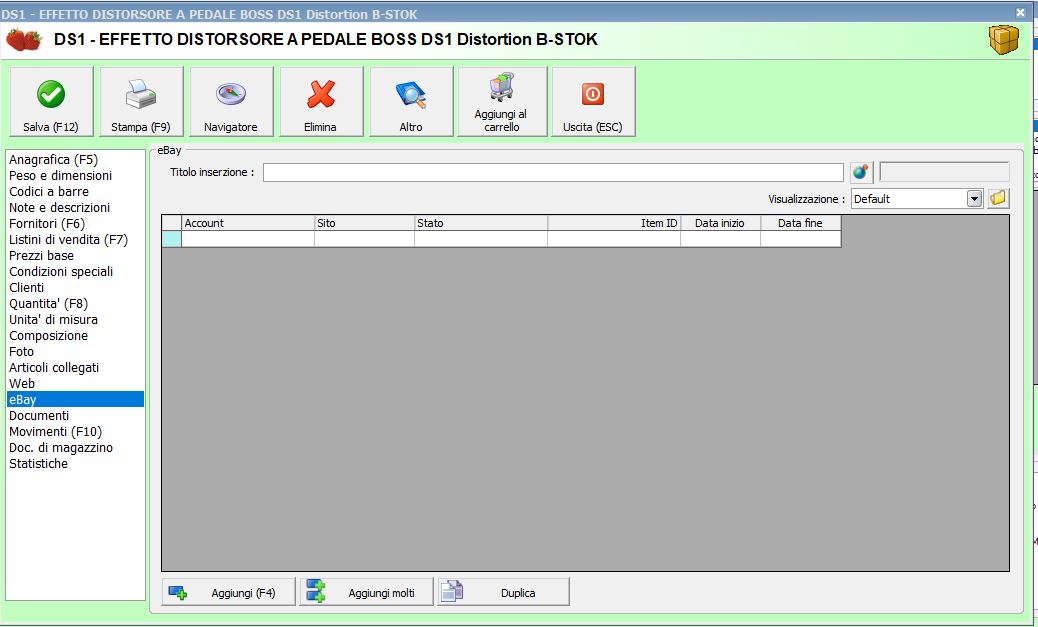Click the Item ID column header

coord(614,223)
